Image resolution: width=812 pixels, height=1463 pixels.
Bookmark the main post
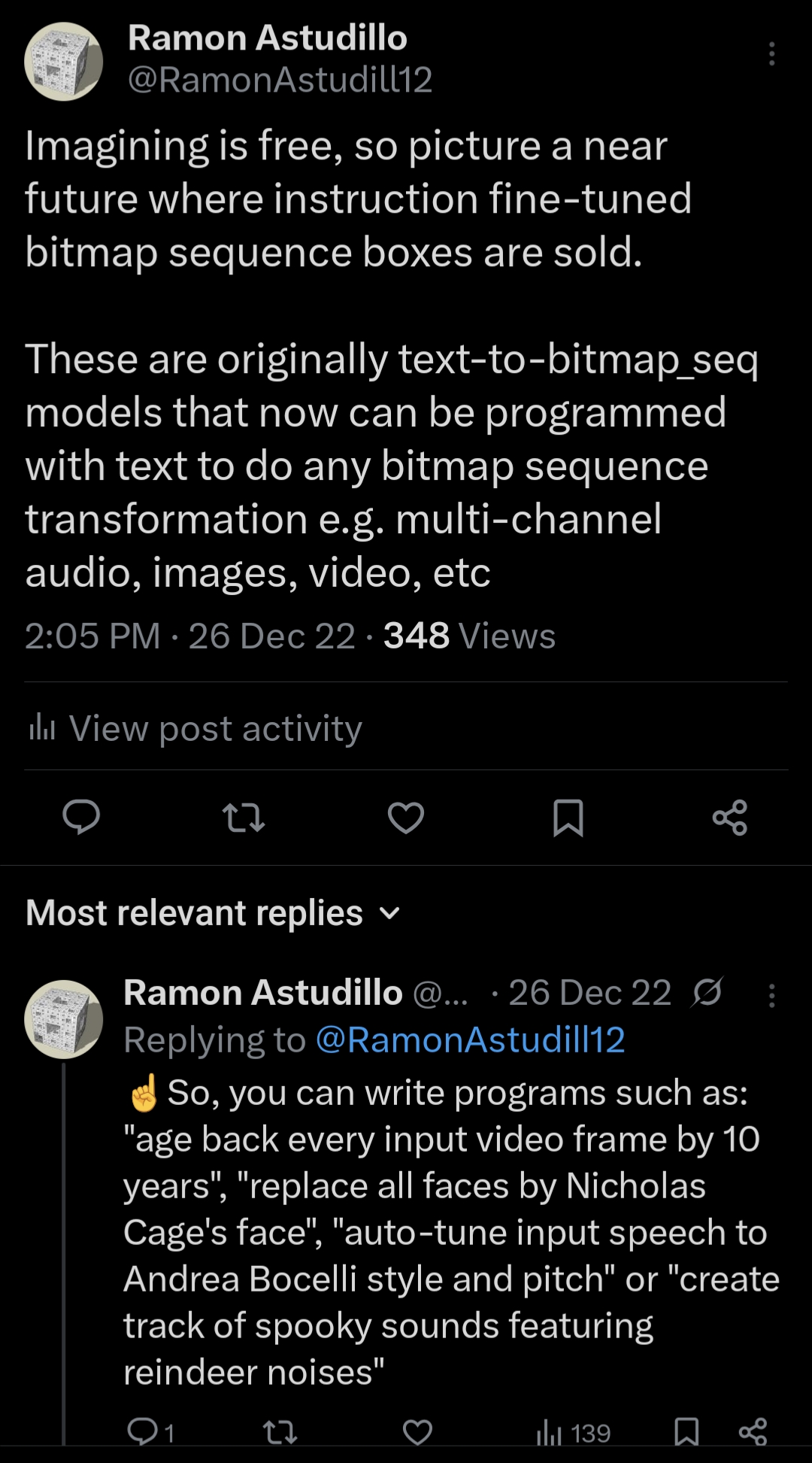pos(568,818)
